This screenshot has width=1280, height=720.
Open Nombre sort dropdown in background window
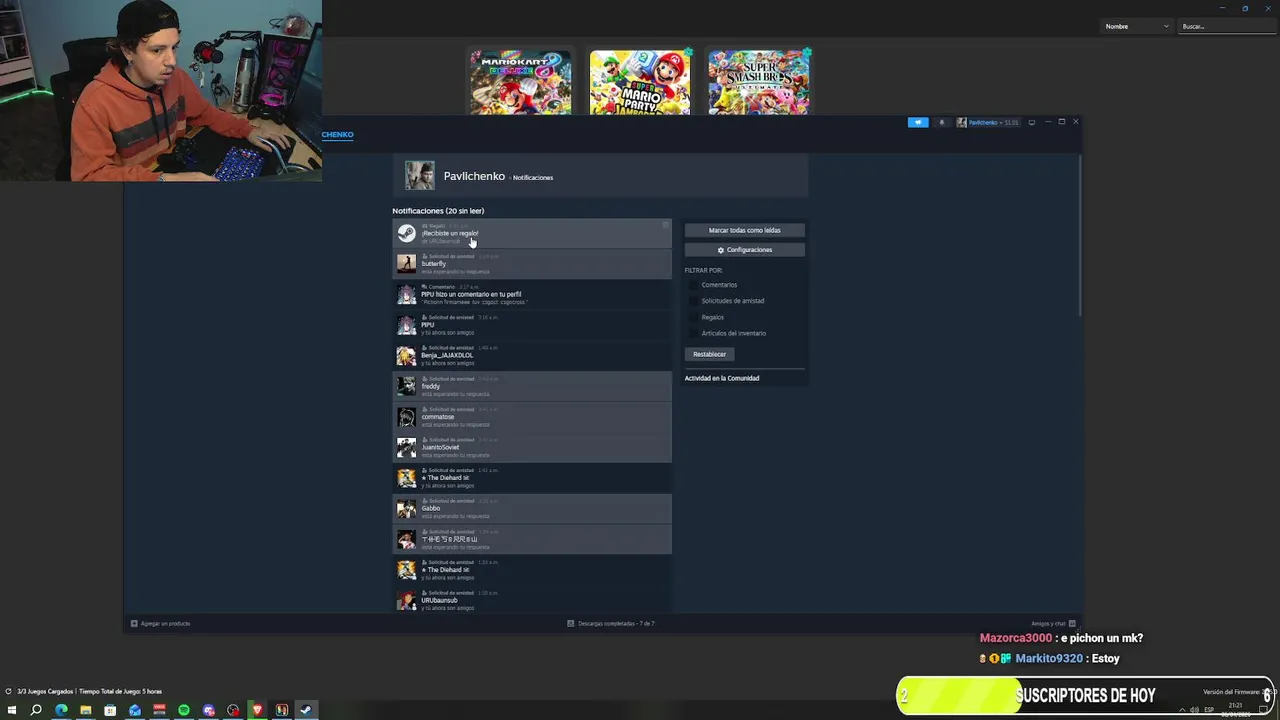coord(1136,26)
